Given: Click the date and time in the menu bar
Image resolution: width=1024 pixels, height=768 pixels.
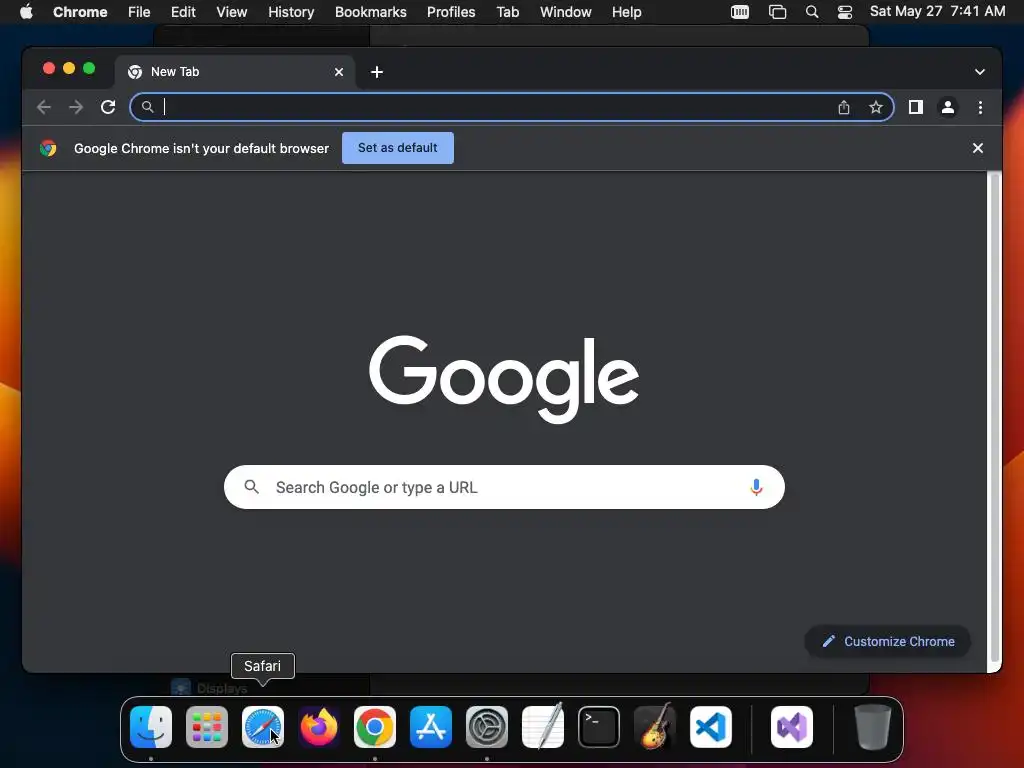Looking at the screenshot, I should [937, 11].
